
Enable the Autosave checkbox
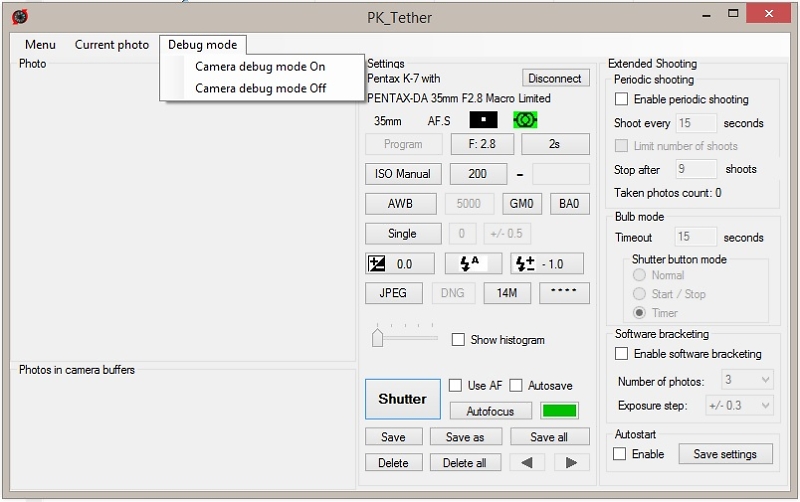coord(516,386)
